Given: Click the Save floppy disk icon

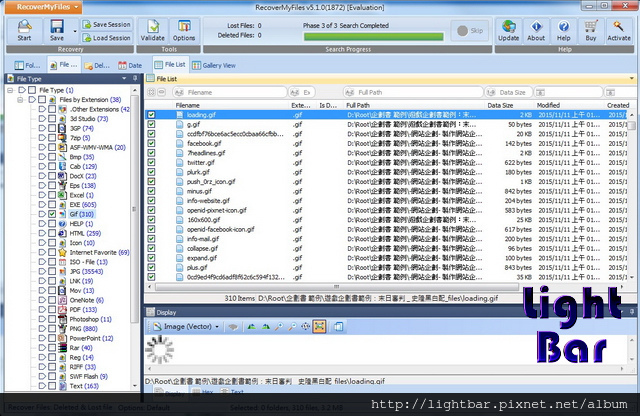Looking at the screenshot, I should [x=57, y=31].
